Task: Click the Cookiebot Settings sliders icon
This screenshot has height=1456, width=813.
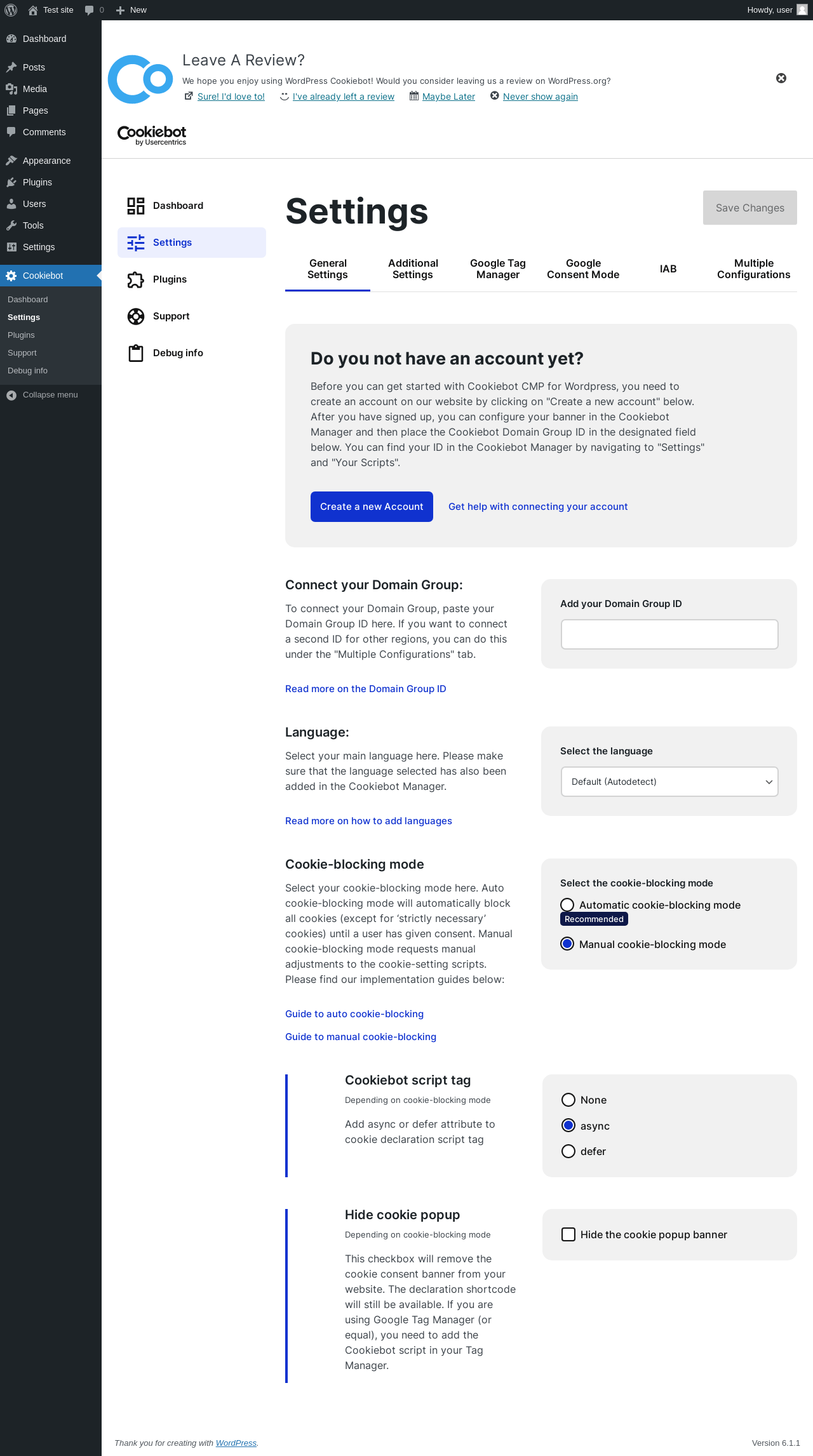Action: (x=136, y=243)
